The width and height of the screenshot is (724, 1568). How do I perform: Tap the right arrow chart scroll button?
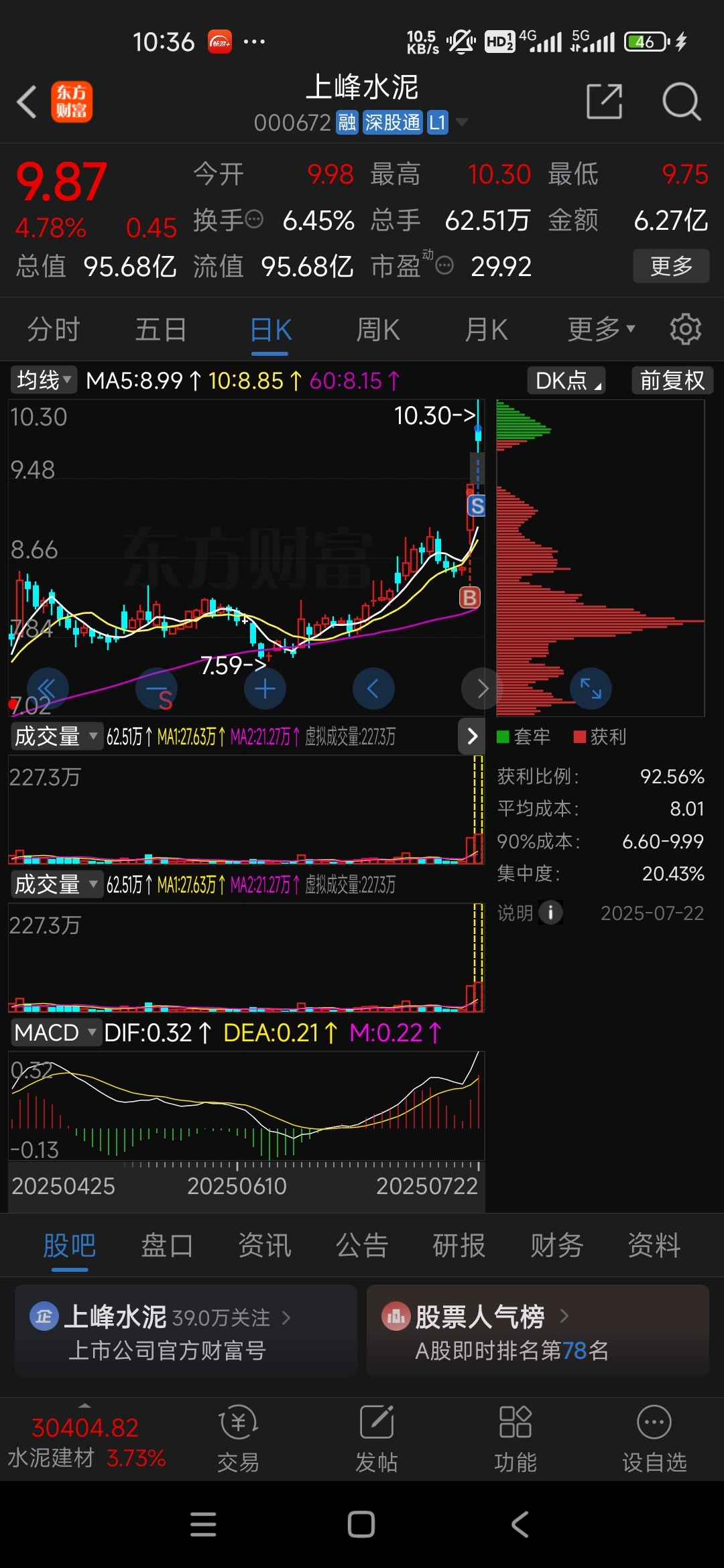point(481,688)
